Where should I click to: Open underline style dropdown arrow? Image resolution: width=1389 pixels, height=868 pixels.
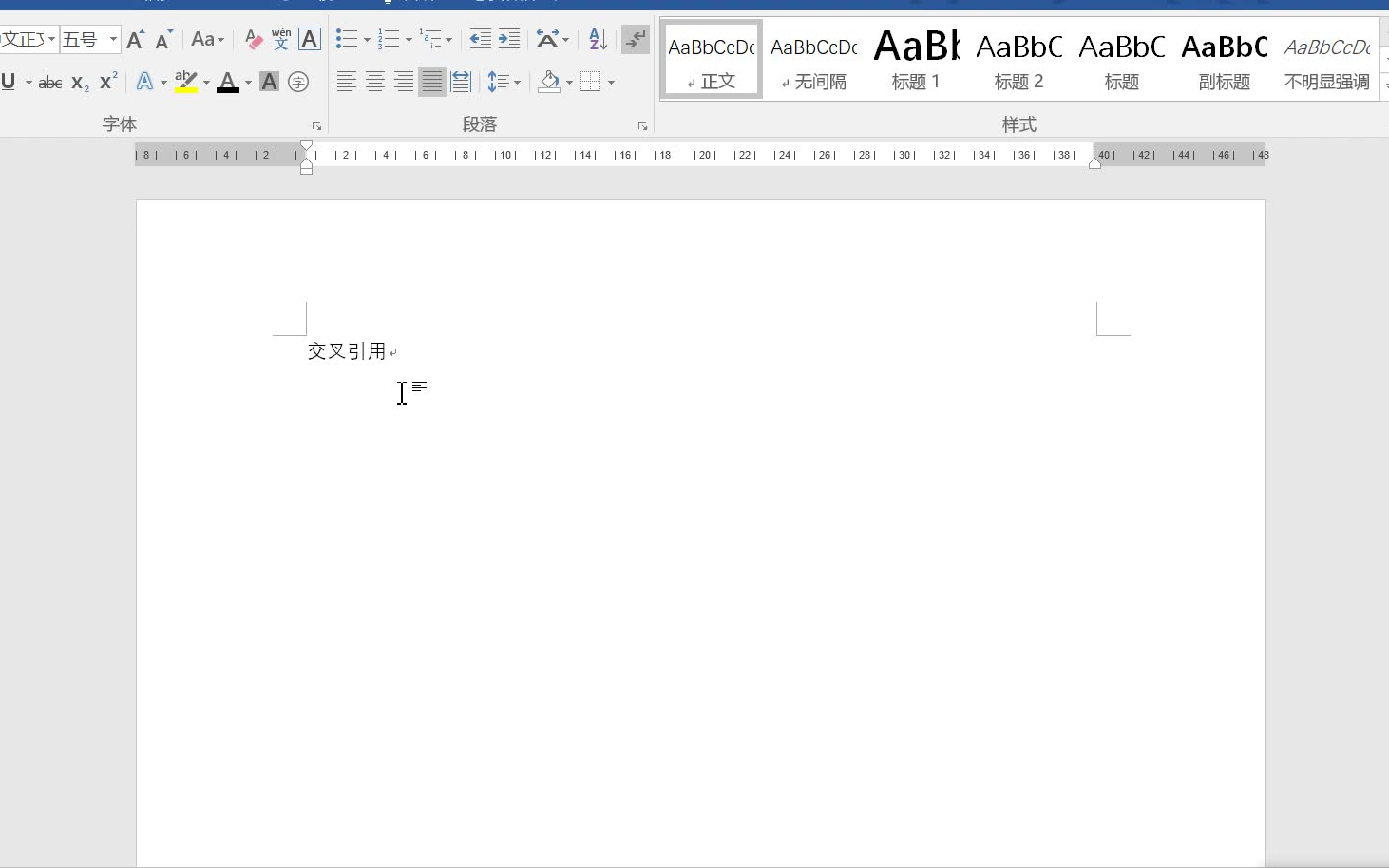29,83
